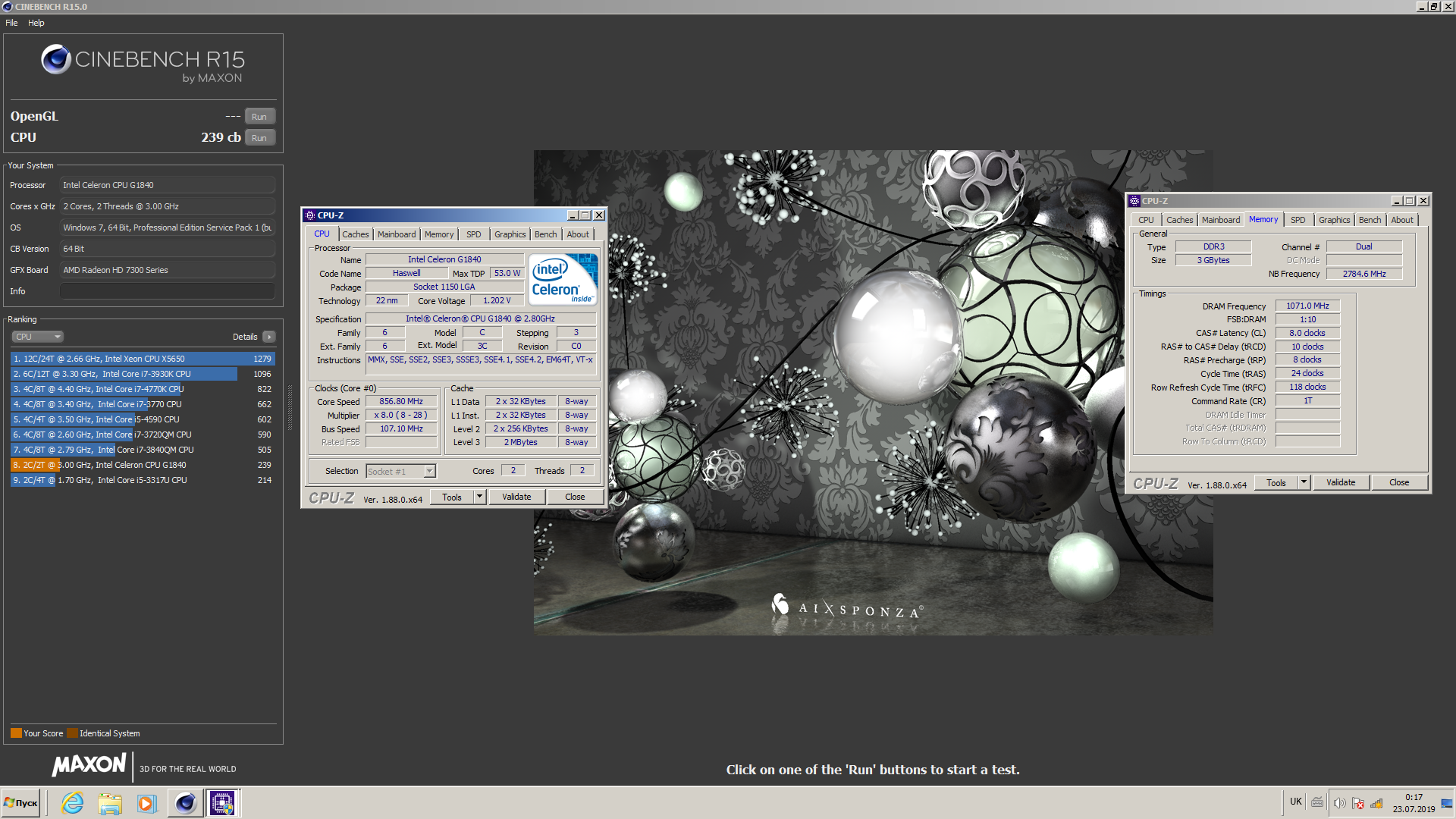
Task: Run the OpenGL benchmark
Action: tap(259, 117)
